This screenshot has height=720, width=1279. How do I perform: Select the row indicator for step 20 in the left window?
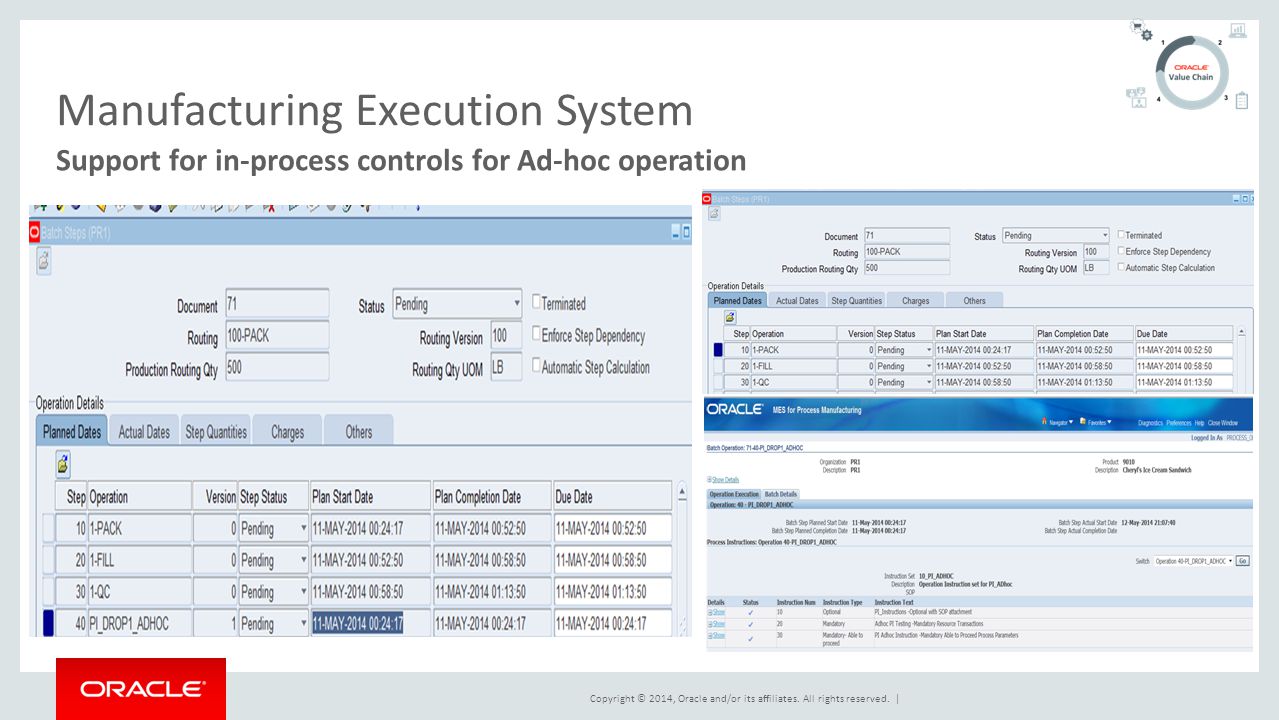48,560
